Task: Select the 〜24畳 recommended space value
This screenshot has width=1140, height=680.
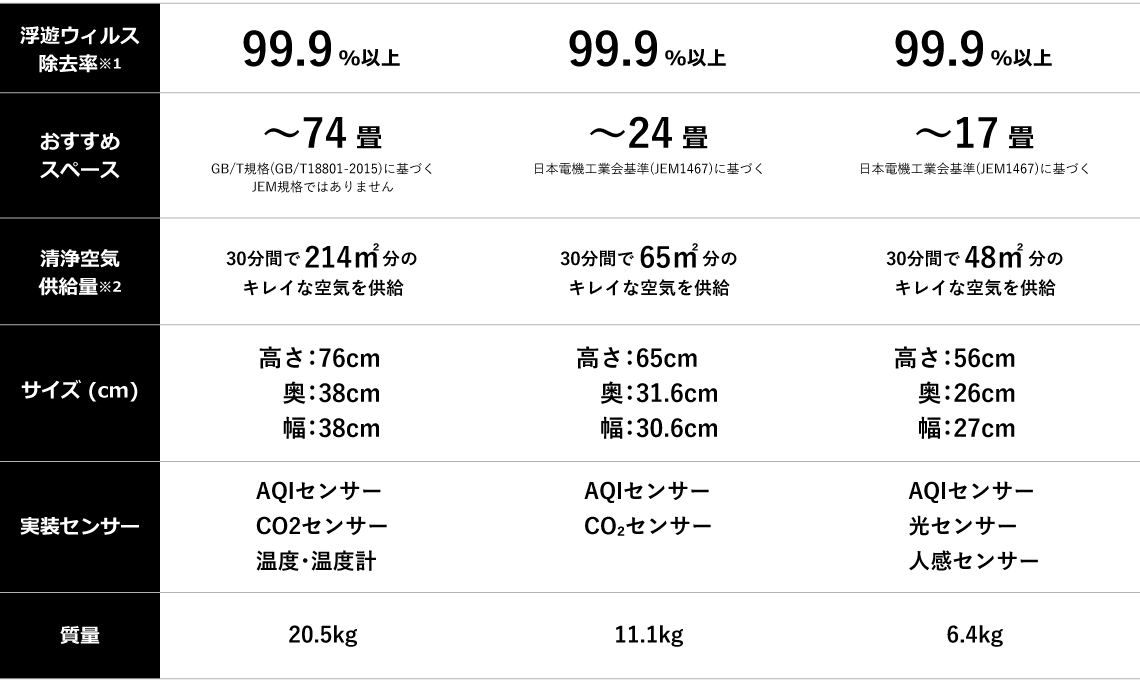Action: pyautogui.click(x=648, y=133)
